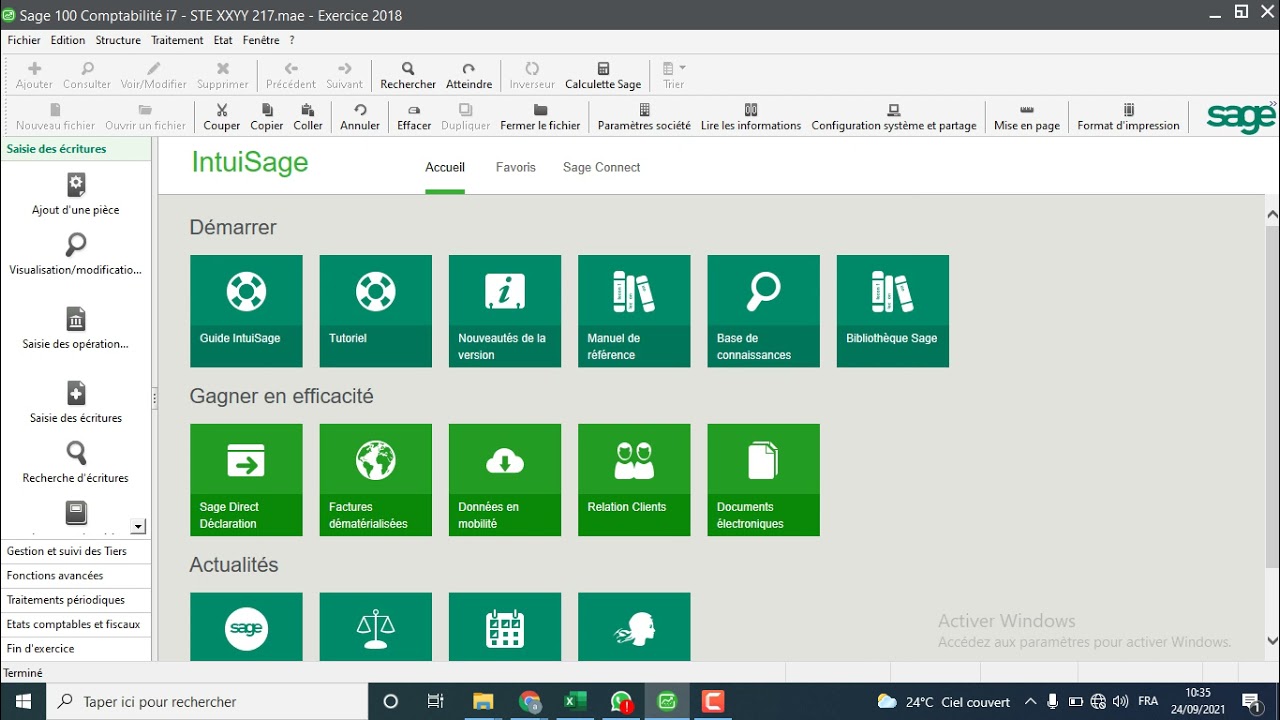Open the Etat menu

pyautogui.click(x=223, y=41)
